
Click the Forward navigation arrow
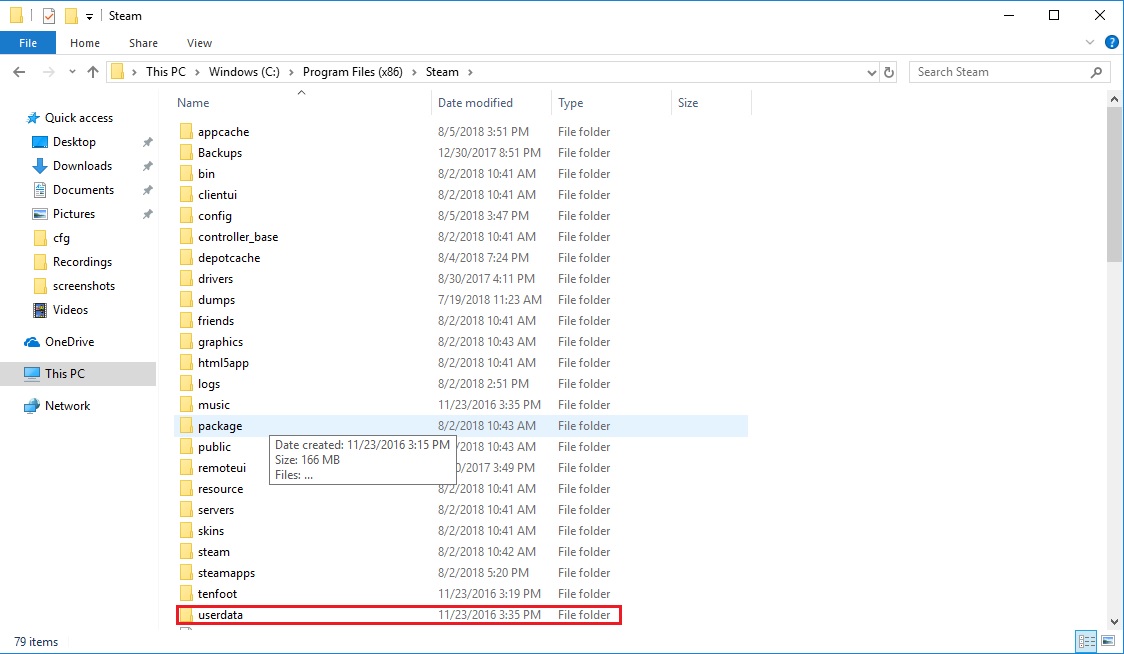pos(49,72)
